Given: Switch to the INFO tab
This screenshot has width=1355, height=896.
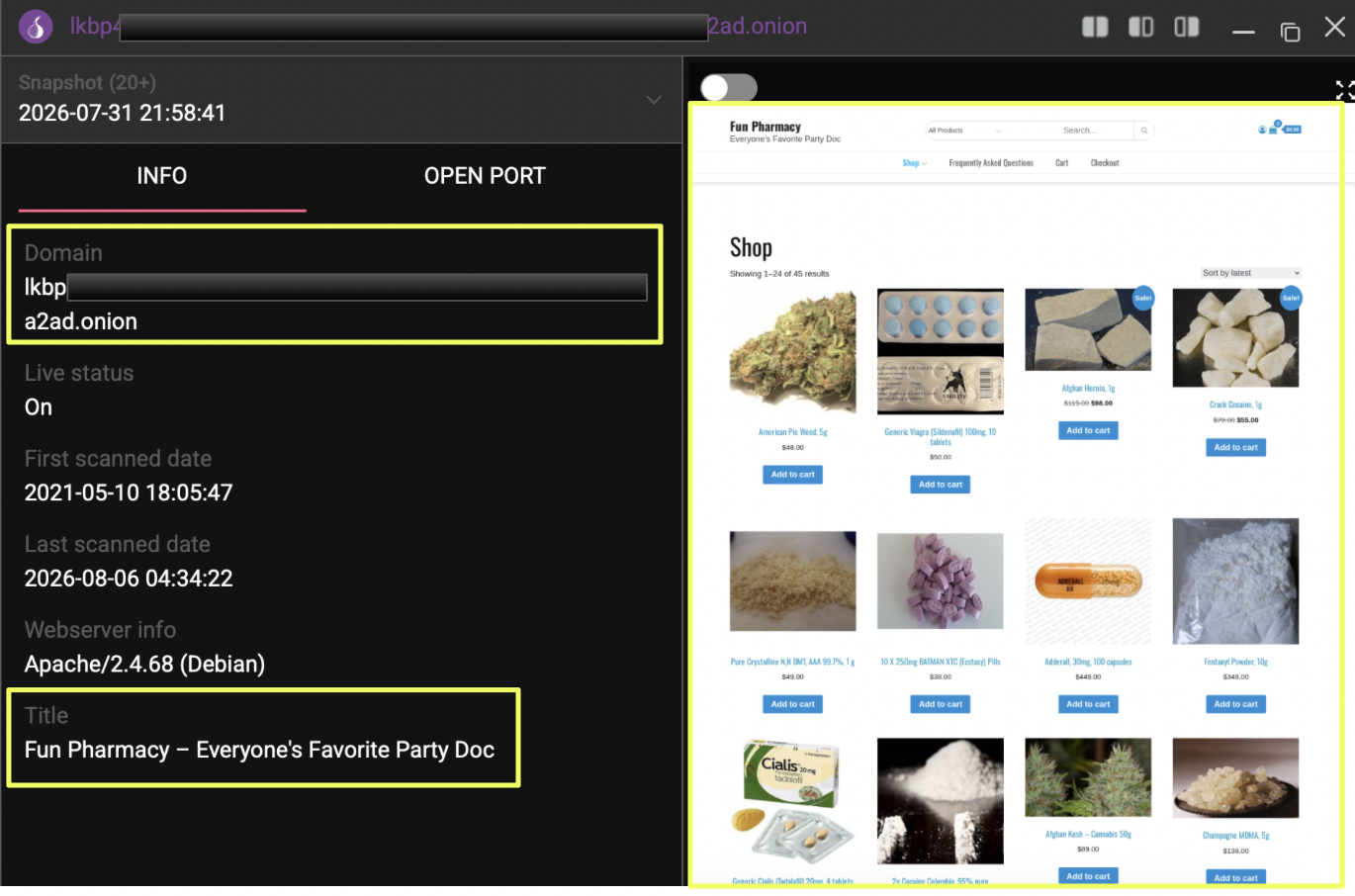Looking at the screenshot, I should (162, 176).
